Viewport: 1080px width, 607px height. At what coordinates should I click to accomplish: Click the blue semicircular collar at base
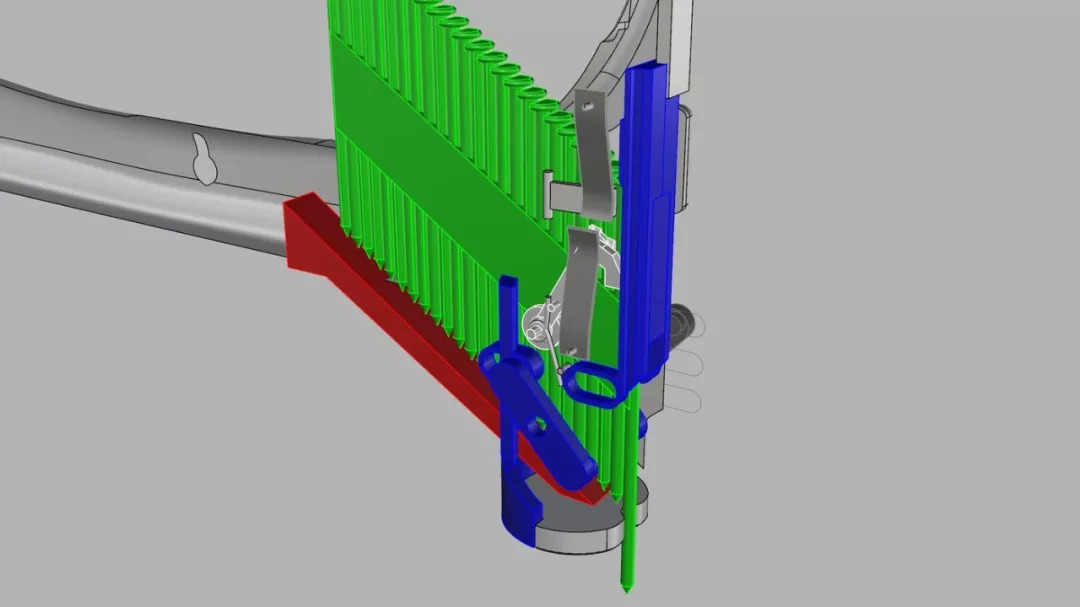point(521,511)
